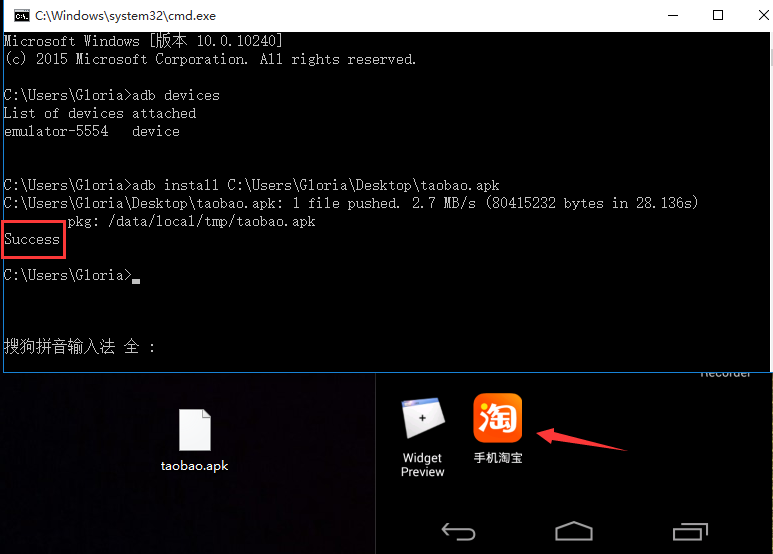This screenshot has height=554, width=773.
Task: Tap the Android home navigation button
Action: pos(574,531)
